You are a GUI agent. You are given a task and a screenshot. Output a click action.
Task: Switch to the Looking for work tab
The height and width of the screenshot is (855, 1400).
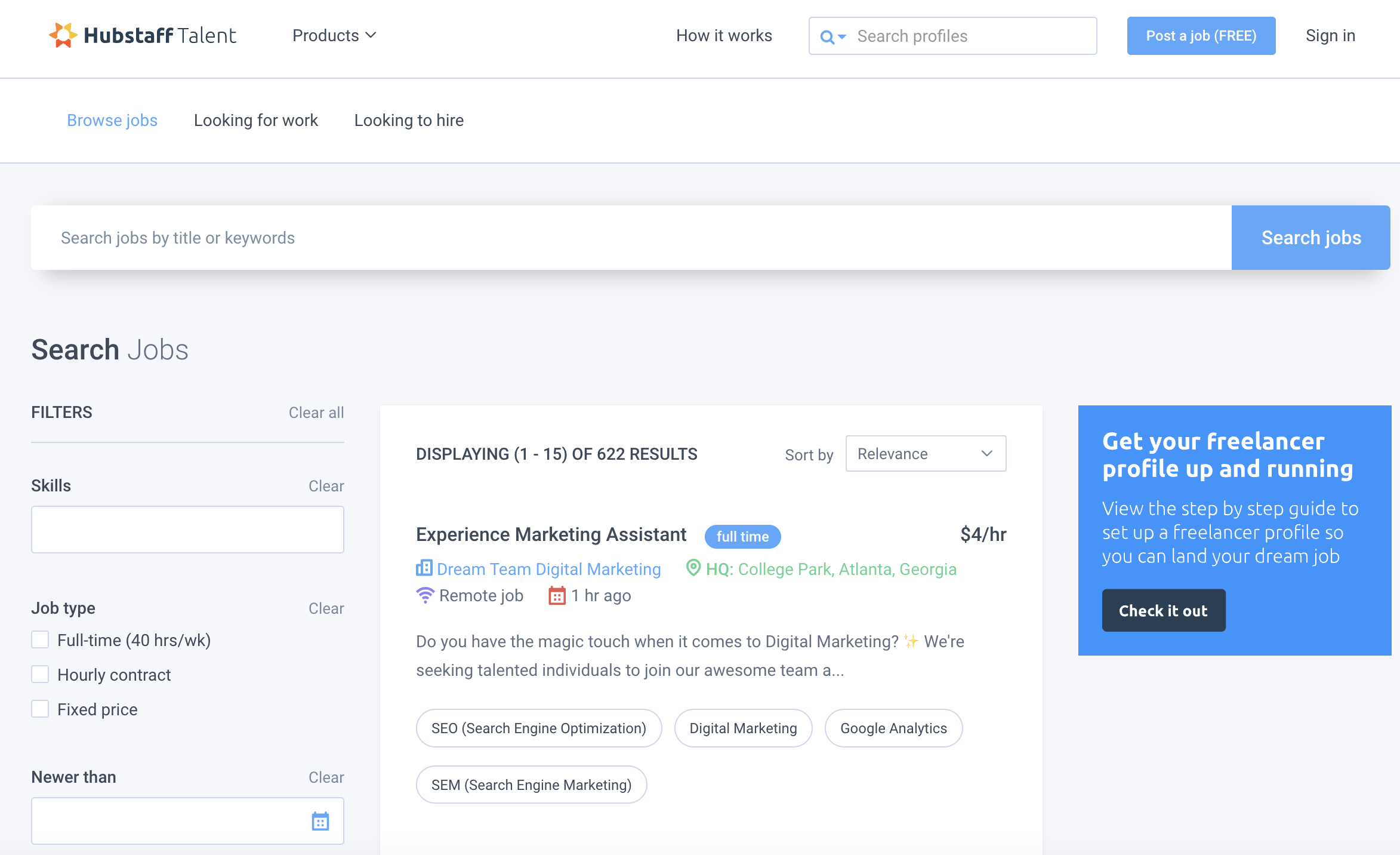255,121
